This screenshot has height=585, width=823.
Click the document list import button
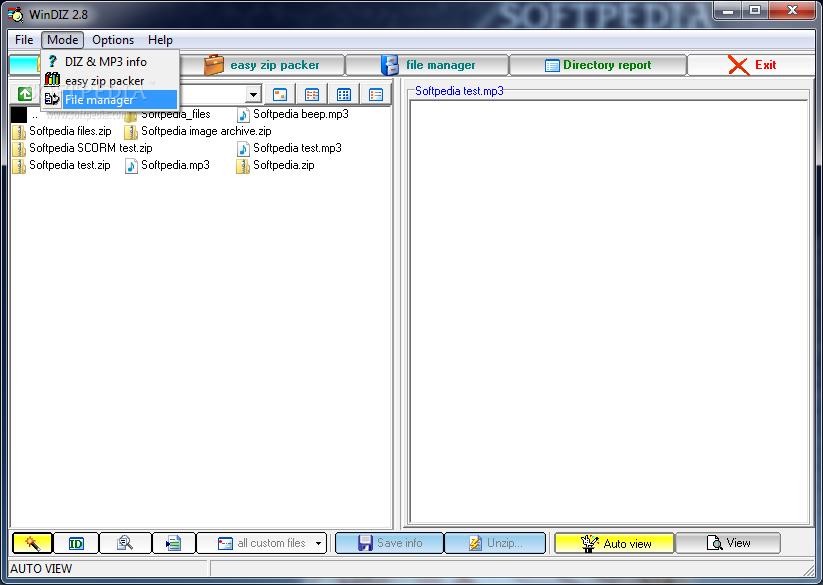point(173,543)
